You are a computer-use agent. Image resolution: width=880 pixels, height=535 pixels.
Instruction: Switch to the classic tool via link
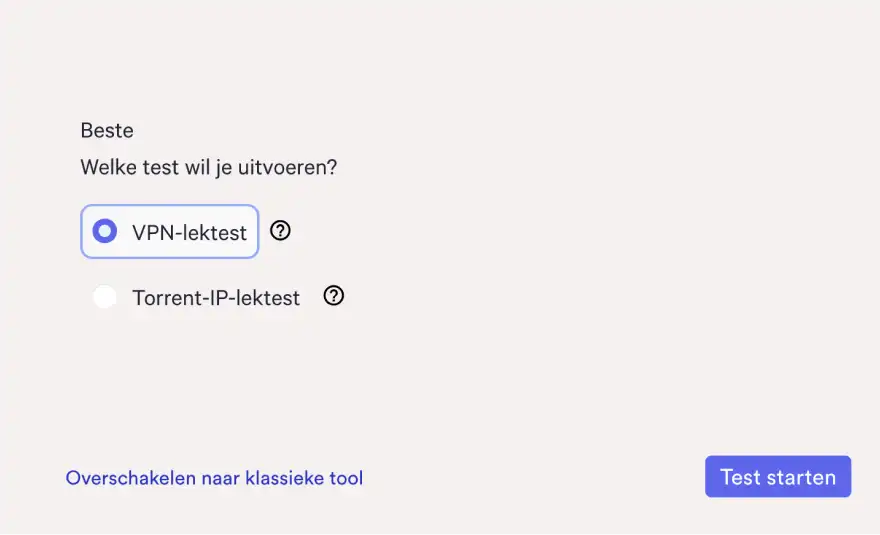click(214, 478)
